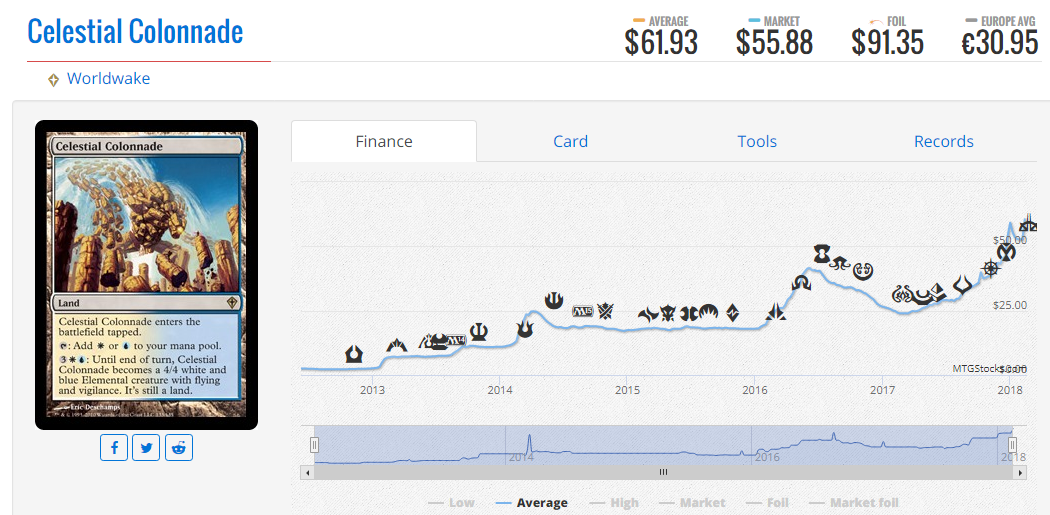Viewport: 1050px width, 515px height.
Task: Show the High series in legend
Action: tap(614, 503)
